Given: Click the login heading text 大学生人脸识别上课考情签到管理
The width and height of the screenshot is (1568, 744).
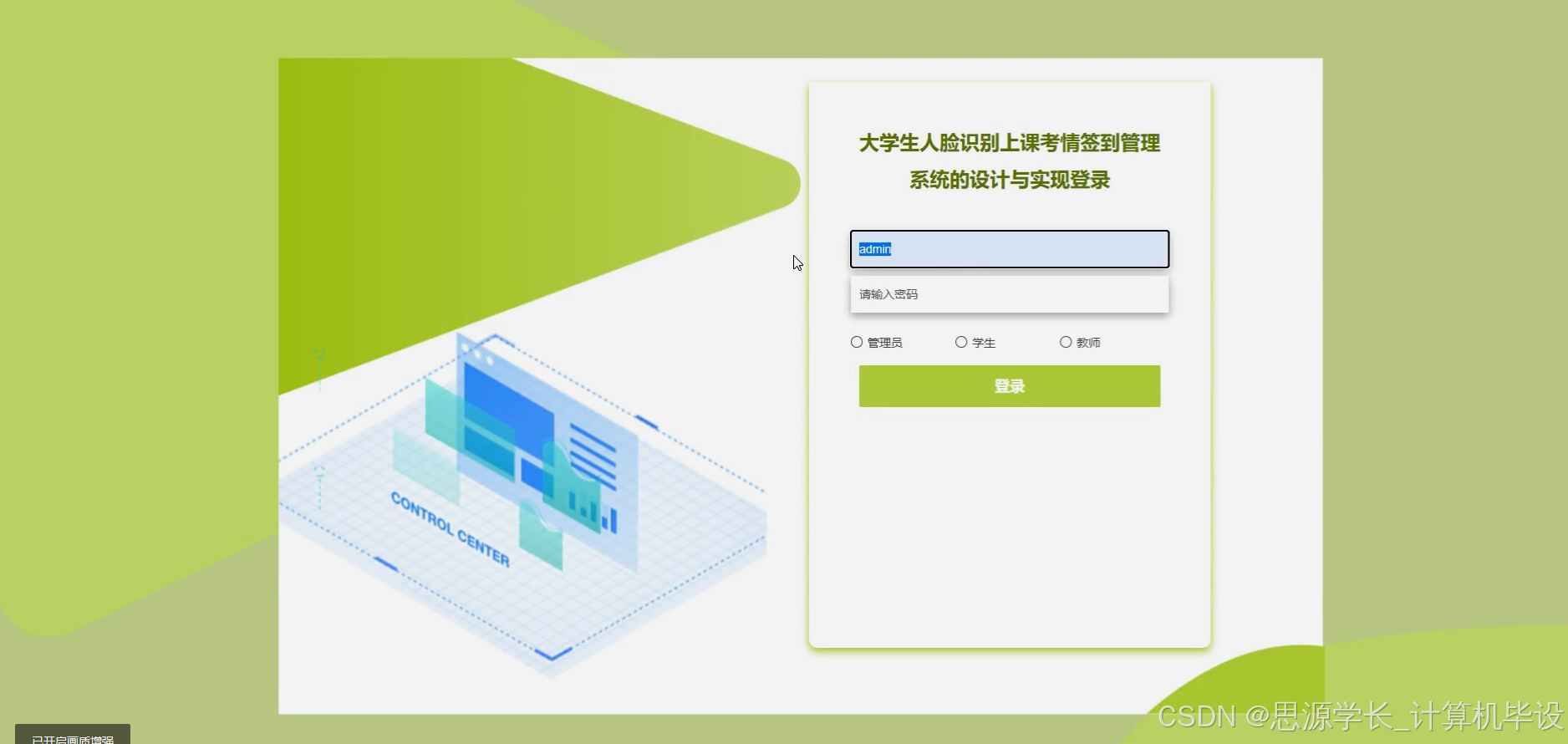Looking at the screenshot, I should [x=1010, y=143].
